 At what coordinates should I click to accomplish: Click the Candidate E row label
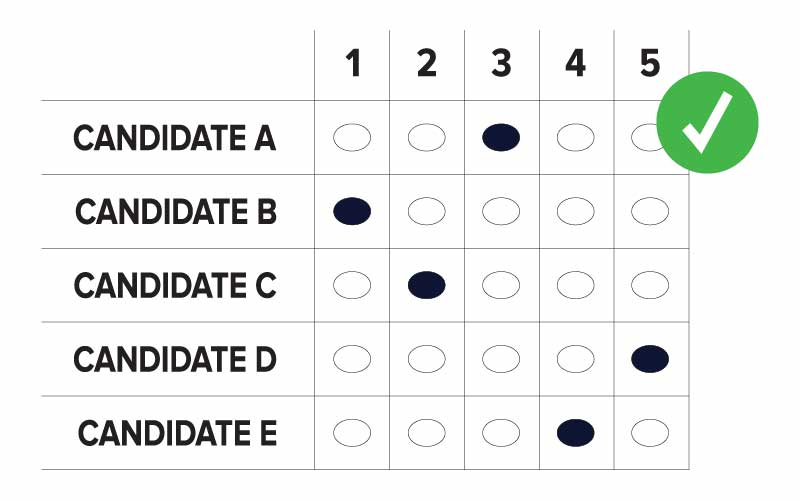(177, 434)
